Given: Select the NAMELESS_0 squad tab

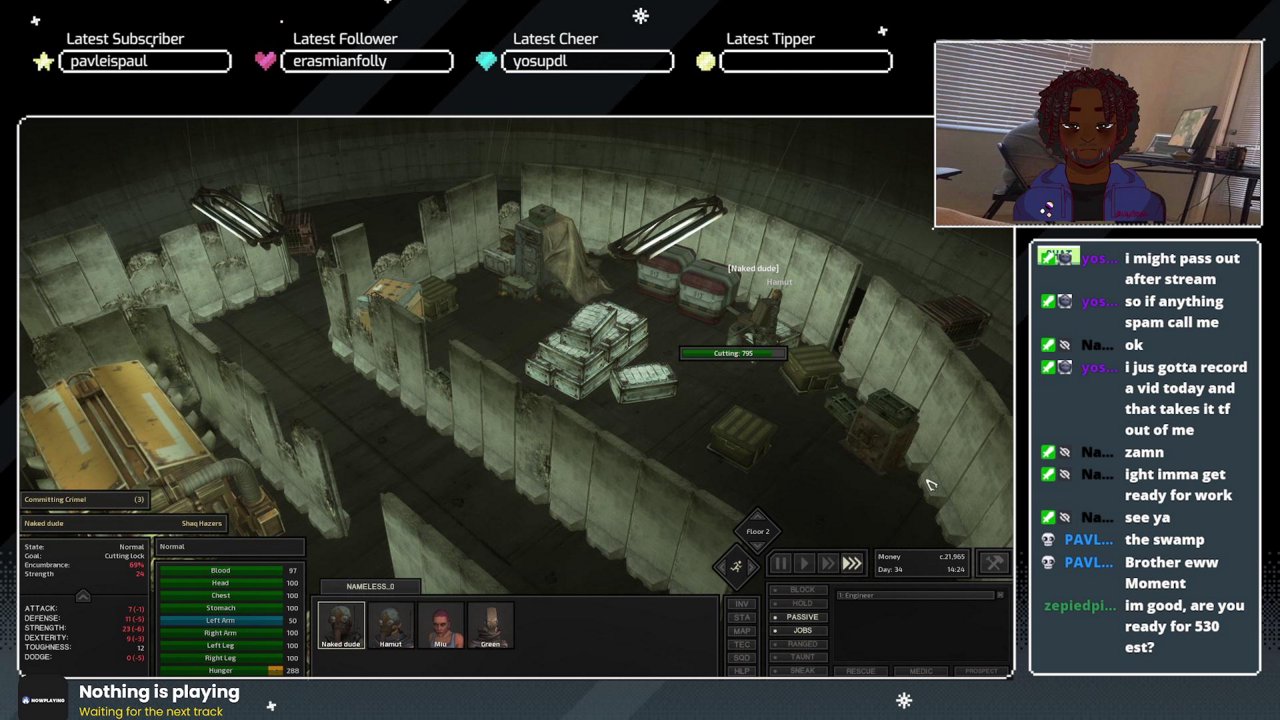Looking at the screenshot, I should point(370,587).
